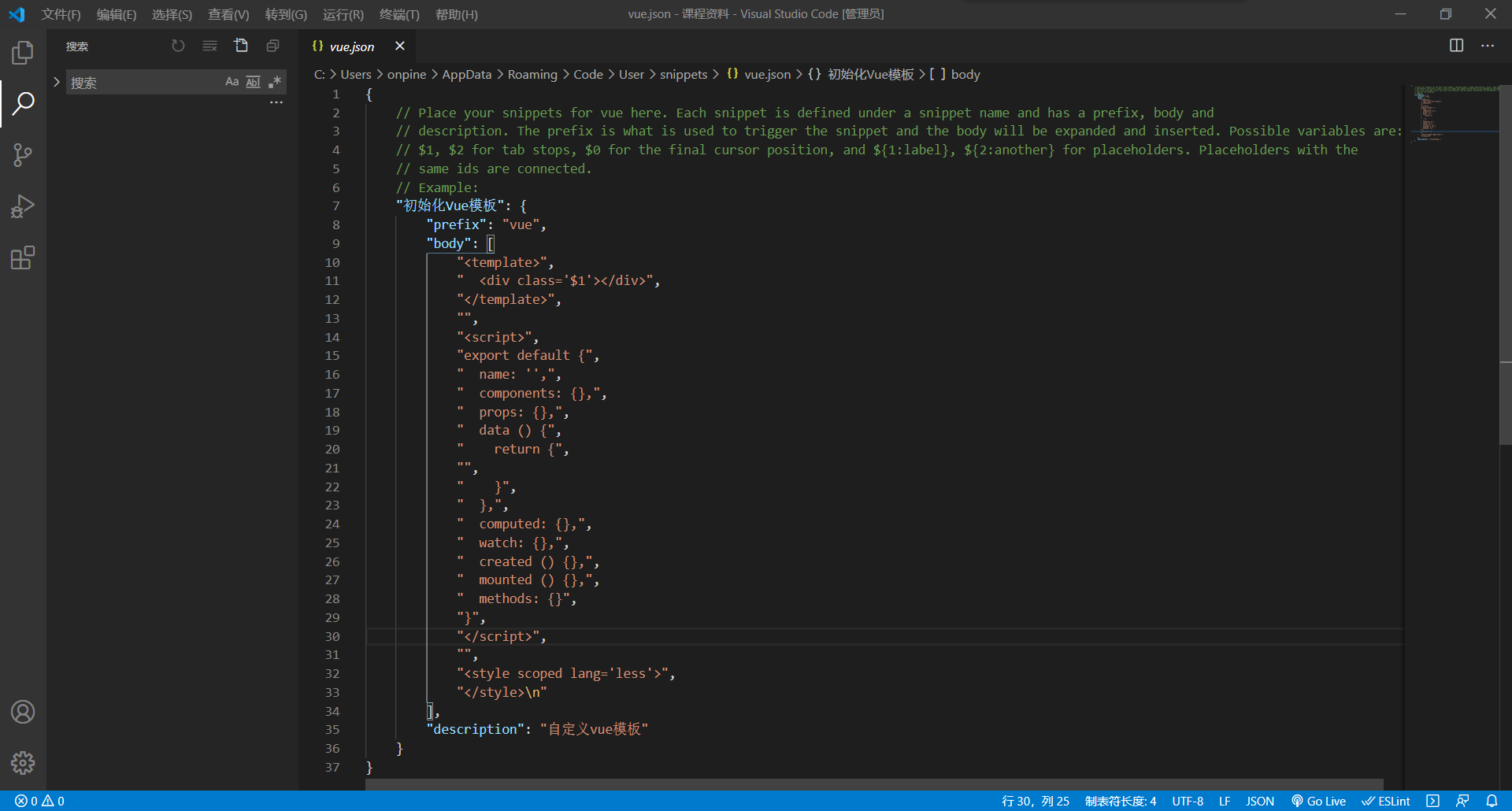Collapse all search results

pos(272,46)
